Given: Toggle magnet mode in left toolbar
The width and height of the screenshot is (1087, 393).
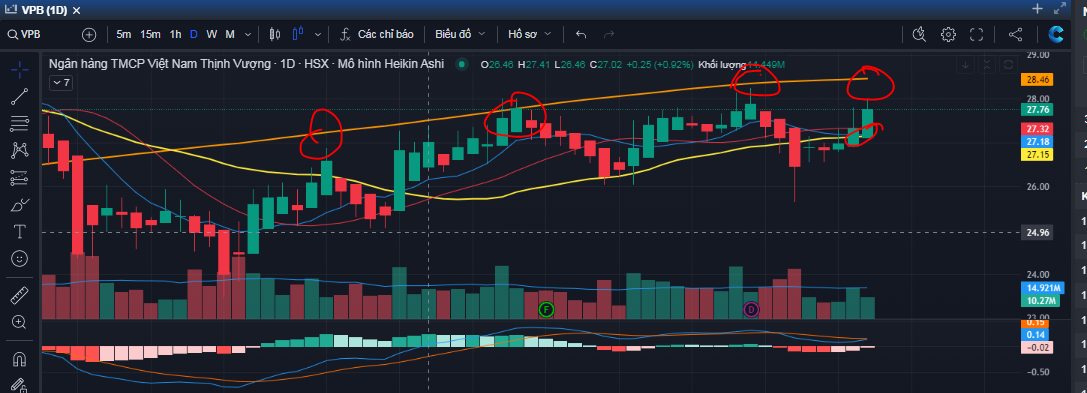Looking at the screenshot, I should 19,359.
